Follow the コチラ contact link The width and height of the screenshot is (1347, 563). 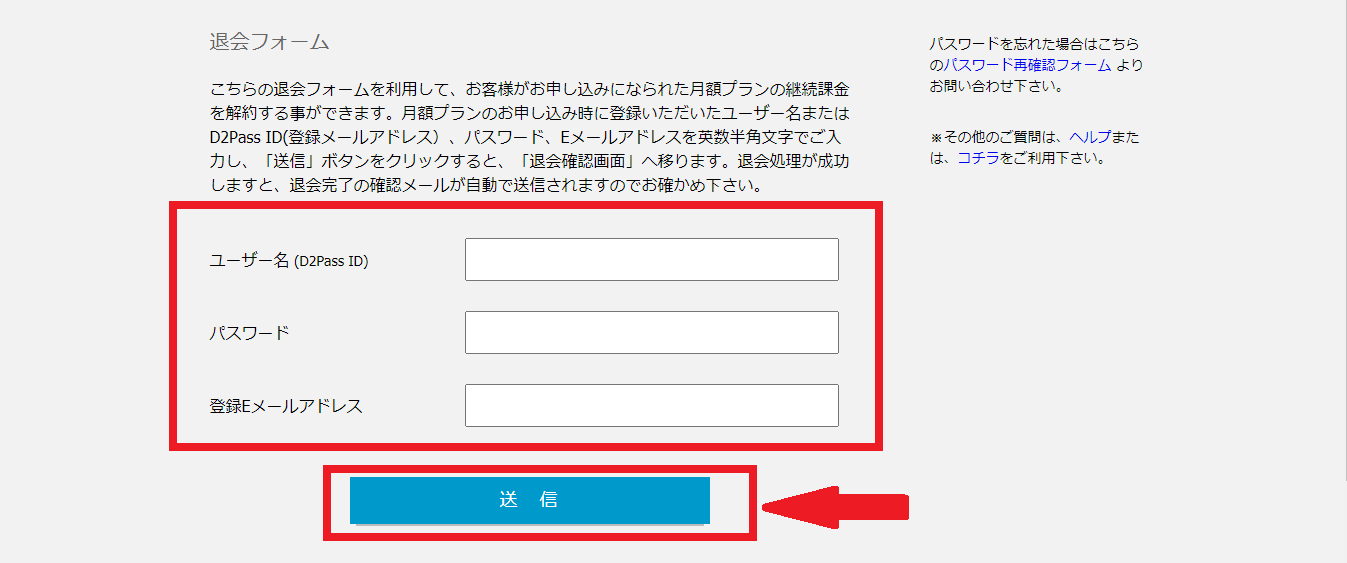coord(978,158)
